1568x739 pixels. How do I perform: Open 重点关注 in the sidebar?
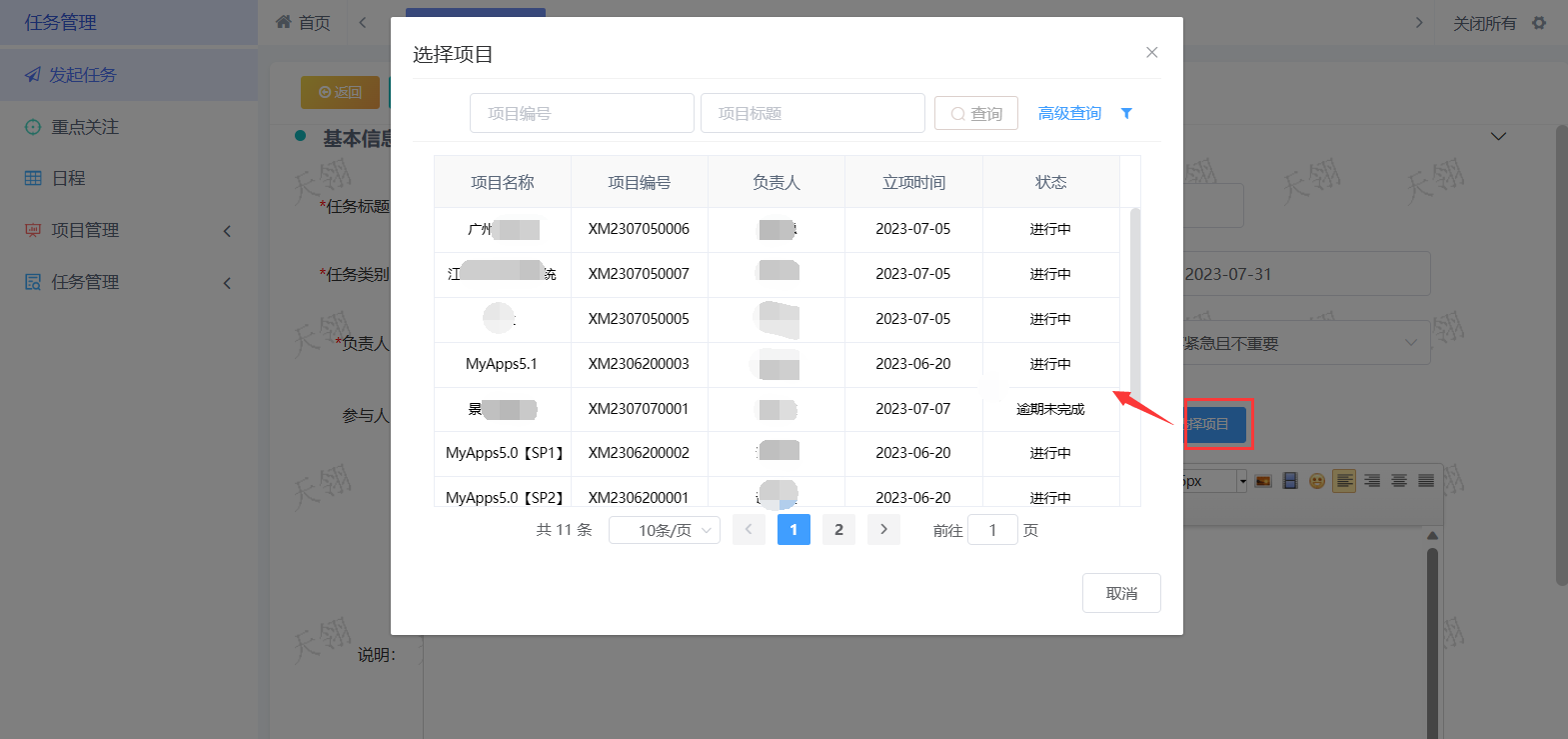tap(85, 127)
